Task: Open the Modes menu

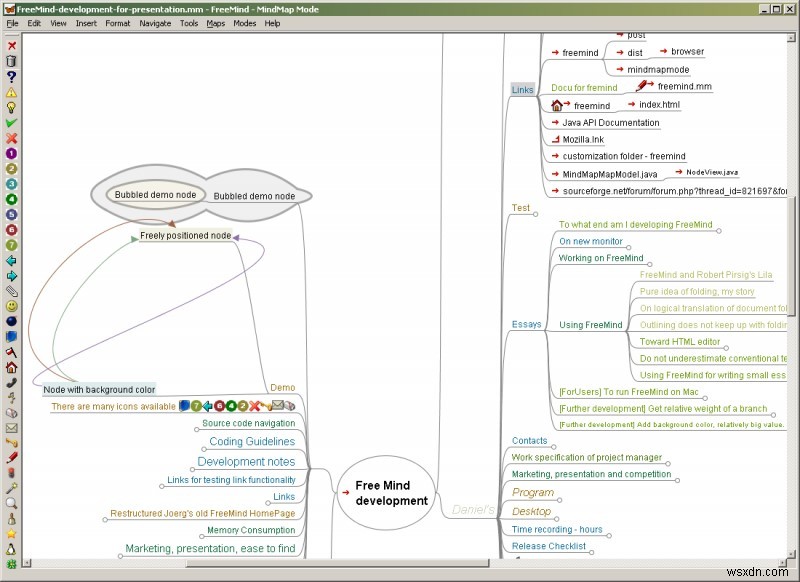Action: 244,23
